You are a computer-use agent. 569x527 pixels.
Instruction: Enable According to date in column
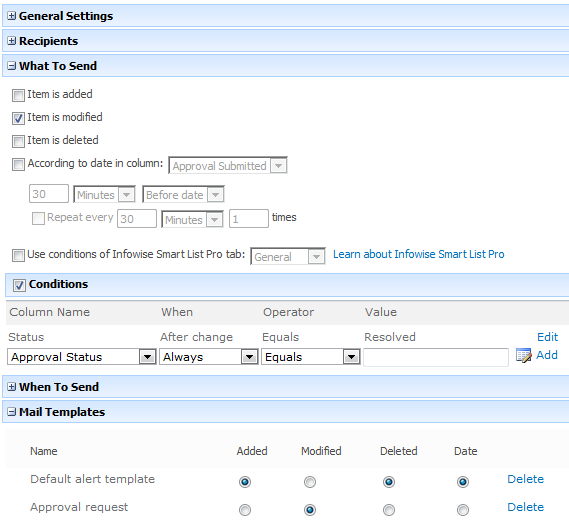(18, 164)
